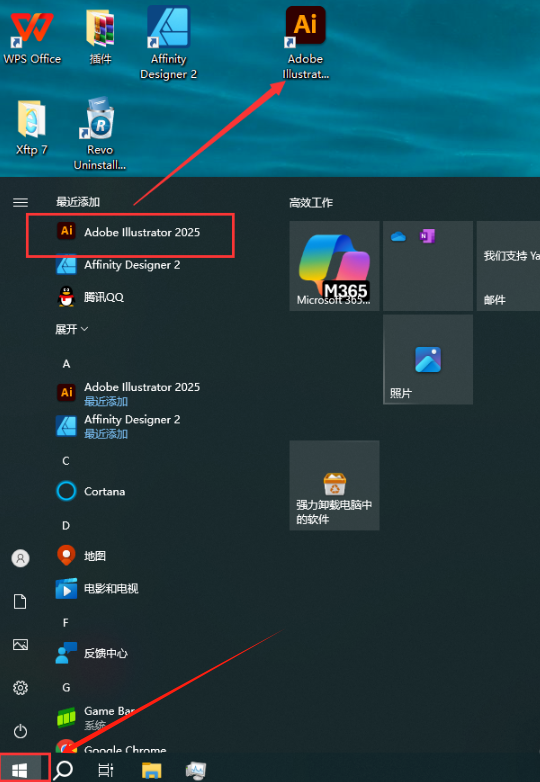The image size is (540, 782).
Task: Open the Documents icon in Start sidebar
Action: [20, 601]
